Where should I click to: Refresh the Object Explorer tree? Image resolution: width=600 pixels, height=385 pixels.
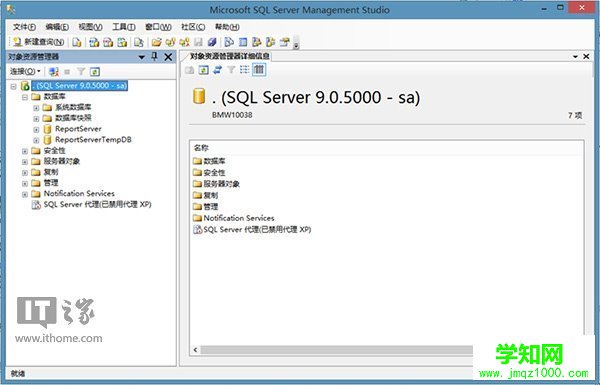point(95,72)
